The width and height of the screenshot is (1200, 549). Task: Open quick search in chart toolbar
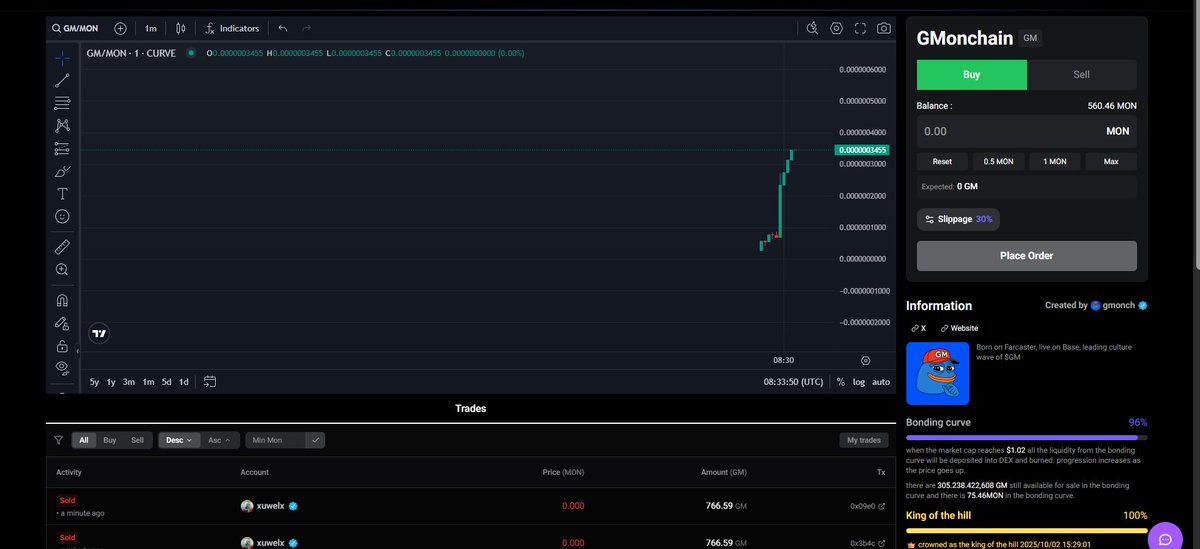(x=813, y=29)
